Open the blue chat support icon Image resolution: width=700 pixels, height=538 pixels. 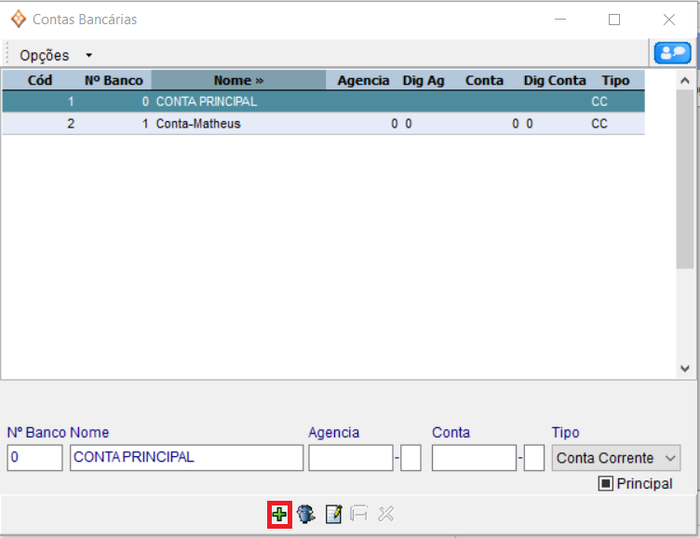[x=671, y=54]
